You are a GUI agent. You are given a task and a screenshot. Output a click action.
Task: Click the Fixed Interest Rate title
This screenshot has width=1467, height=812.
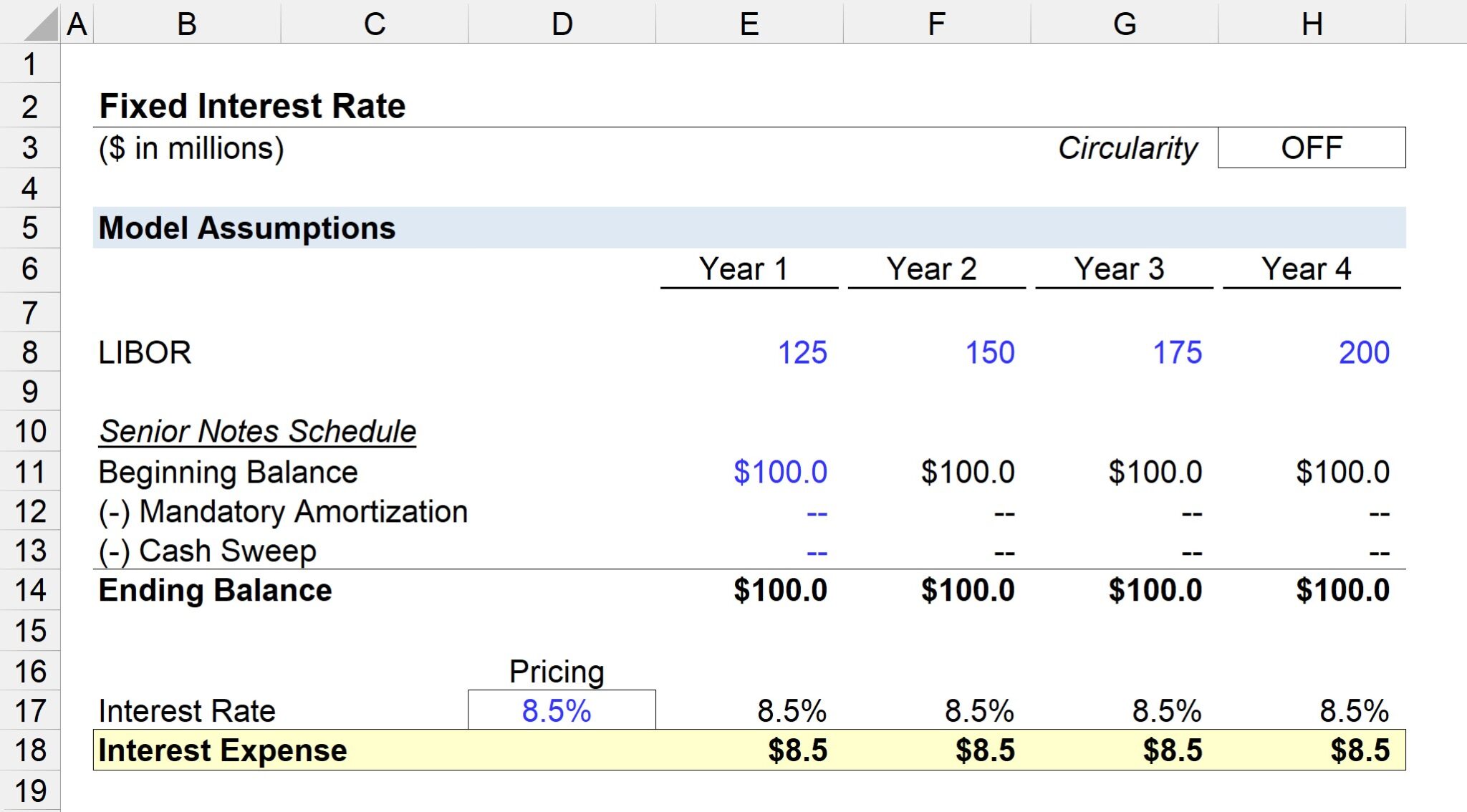pyautogui.click(x=252, y=105)
